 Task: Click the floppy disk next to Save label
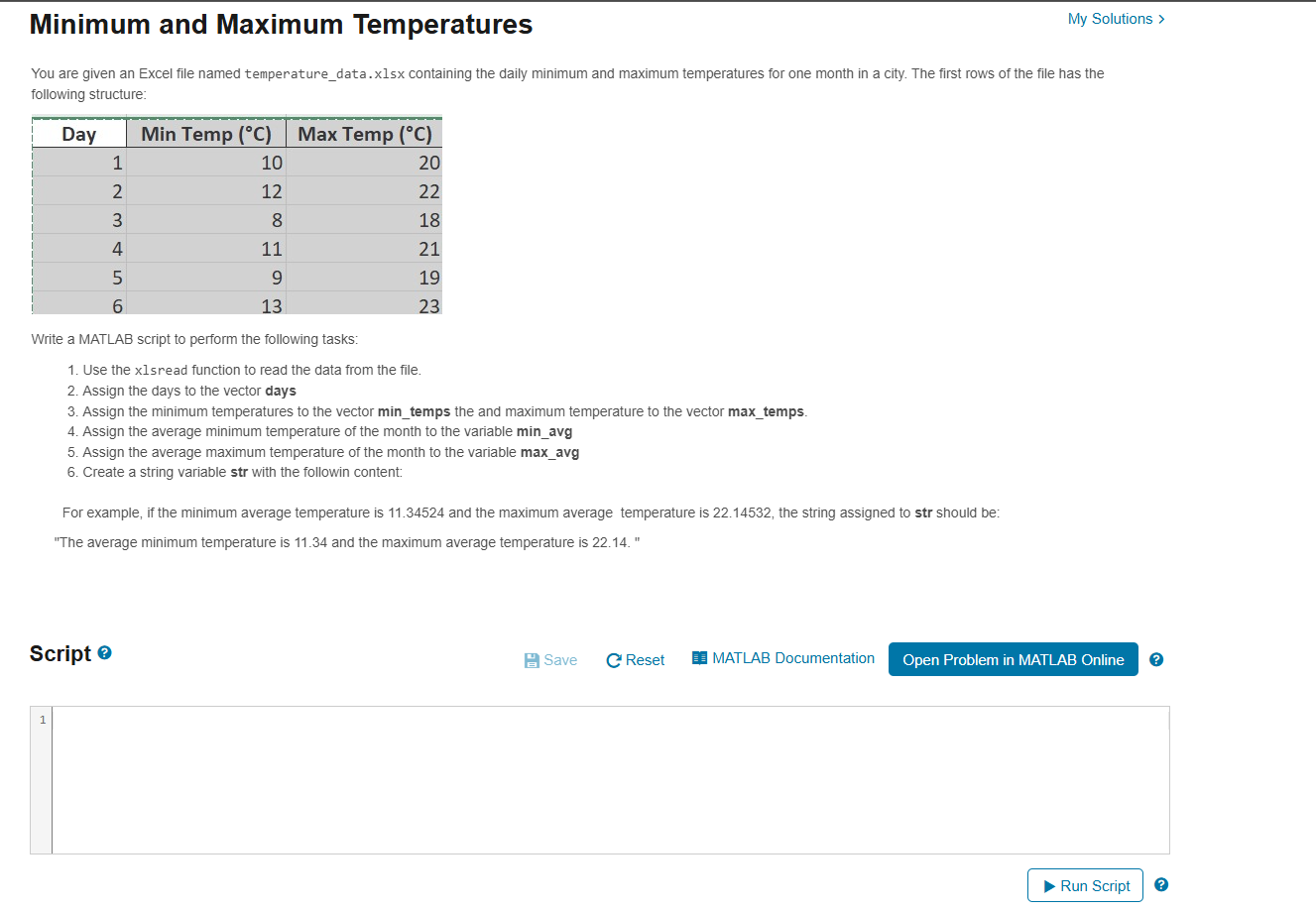coord(532,659)
